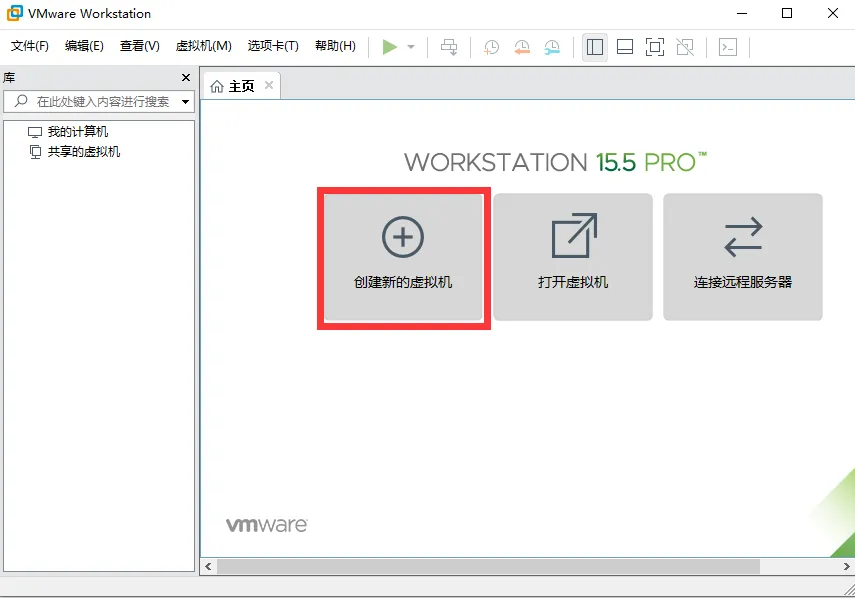
Task: Expand the library search filter dropdown arrow
Action: (185, 102)
